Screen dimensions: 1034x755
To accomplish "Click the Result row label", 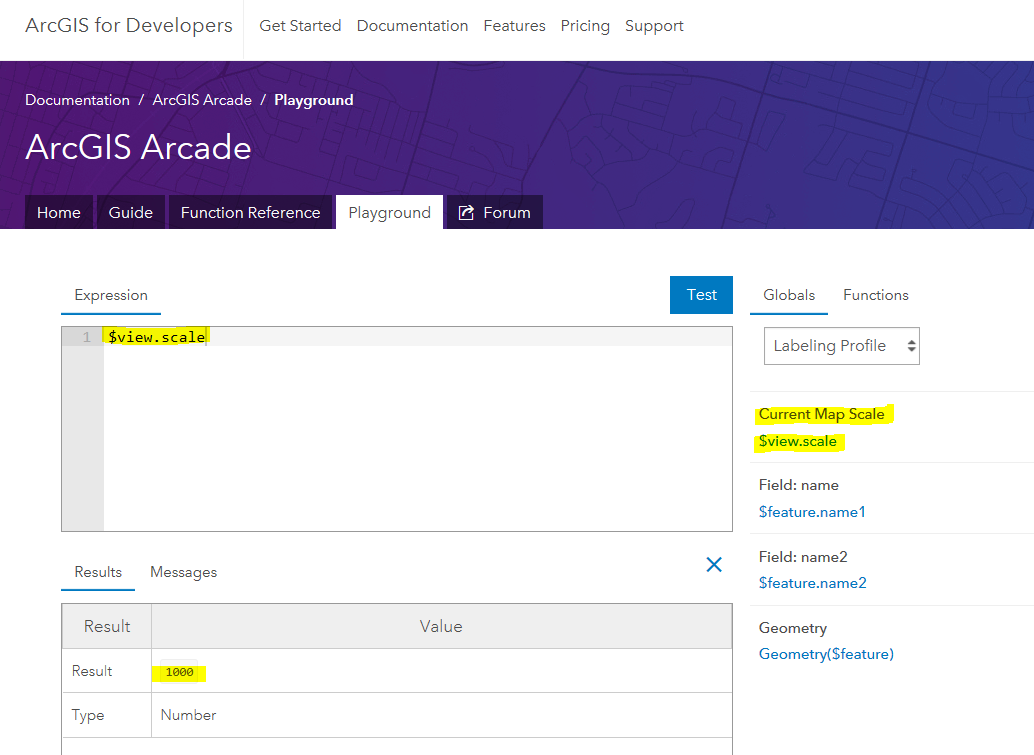I will [x=92, y=671].
